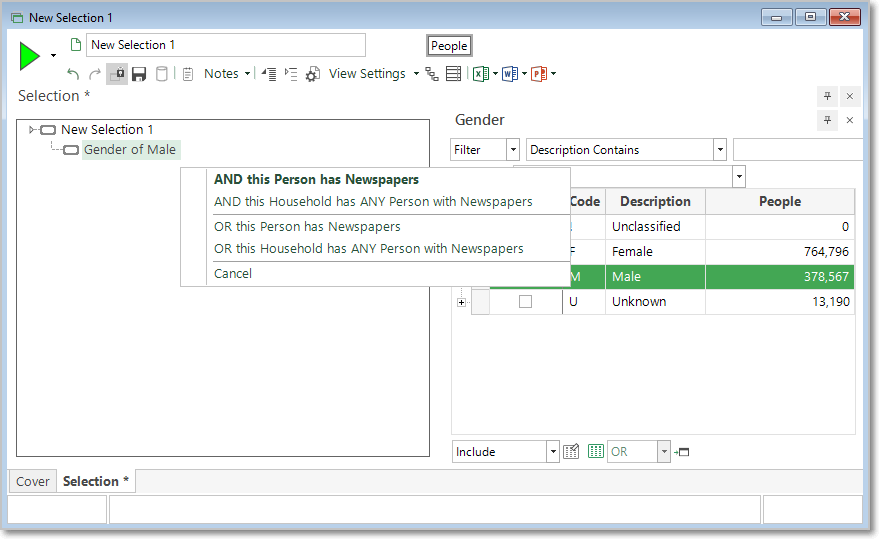Click the expand indent lines icon
Viewport: 879px width, 539px height.
tap(291, 74)
